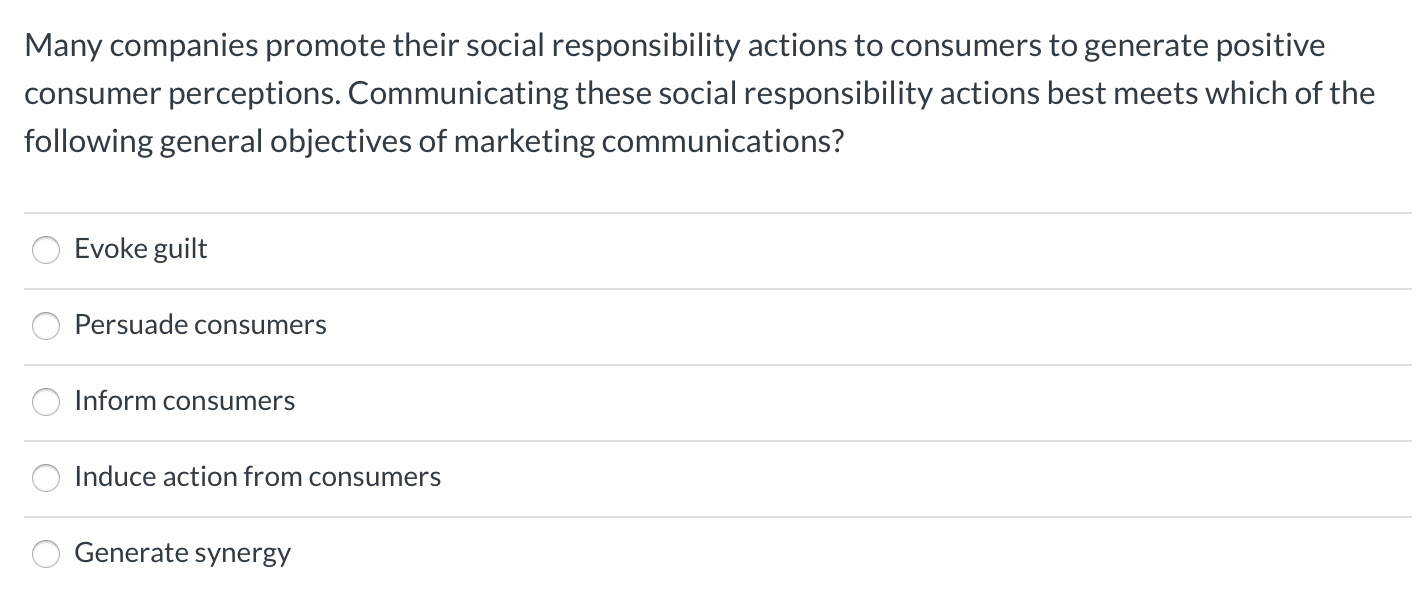This screenshot has height=614, width=1424.
Task: Select the 'Inform consumers' radio button
Action: (46, 402)
